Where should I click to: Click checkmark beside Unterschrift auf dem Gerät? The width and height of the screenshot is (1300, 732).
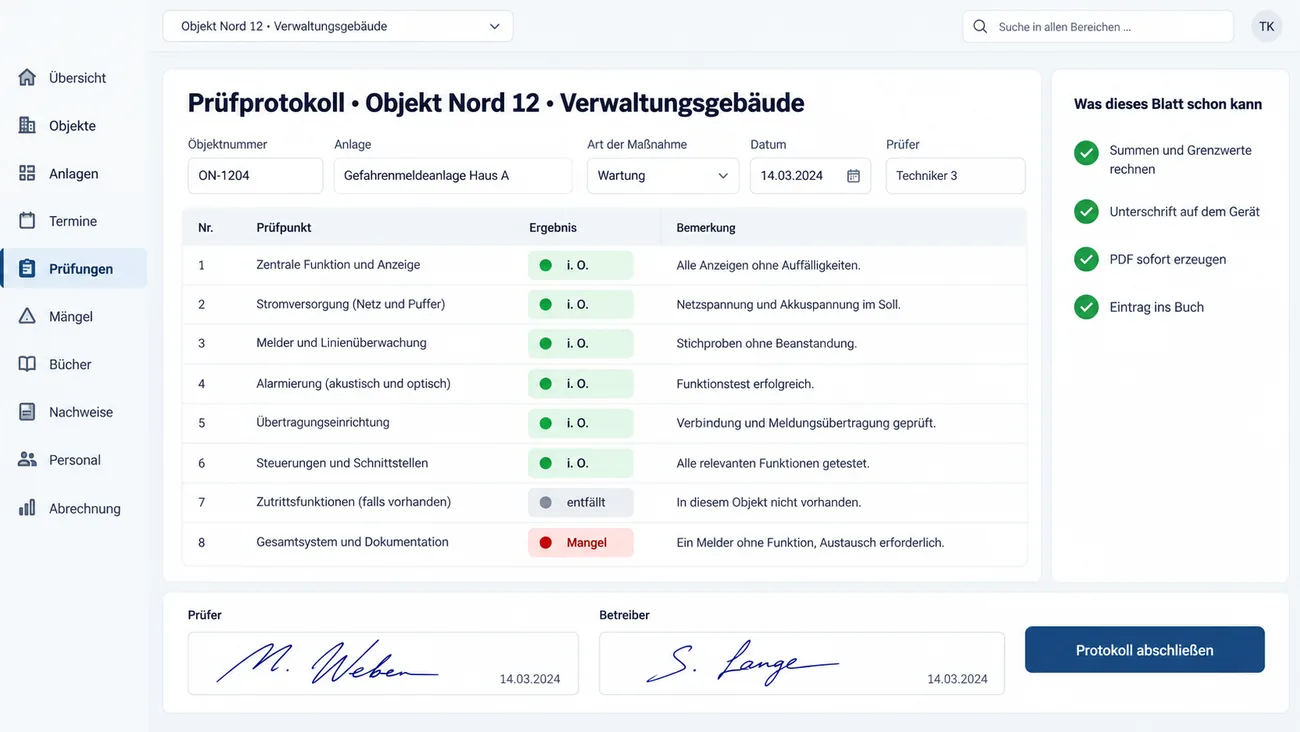point(1086,211)
